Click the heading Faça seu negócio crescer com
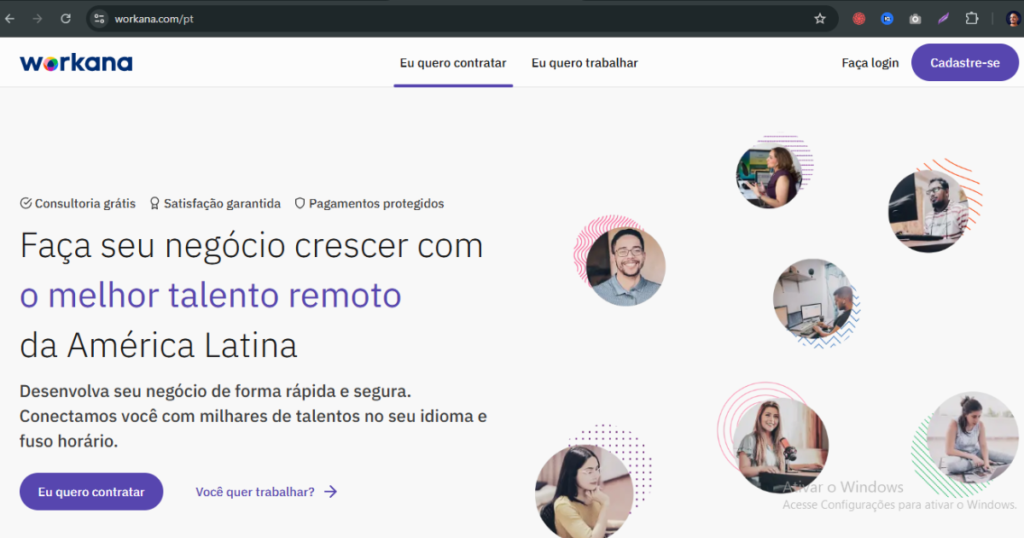Screen dimensions: 1024x538 click(251, 246)
